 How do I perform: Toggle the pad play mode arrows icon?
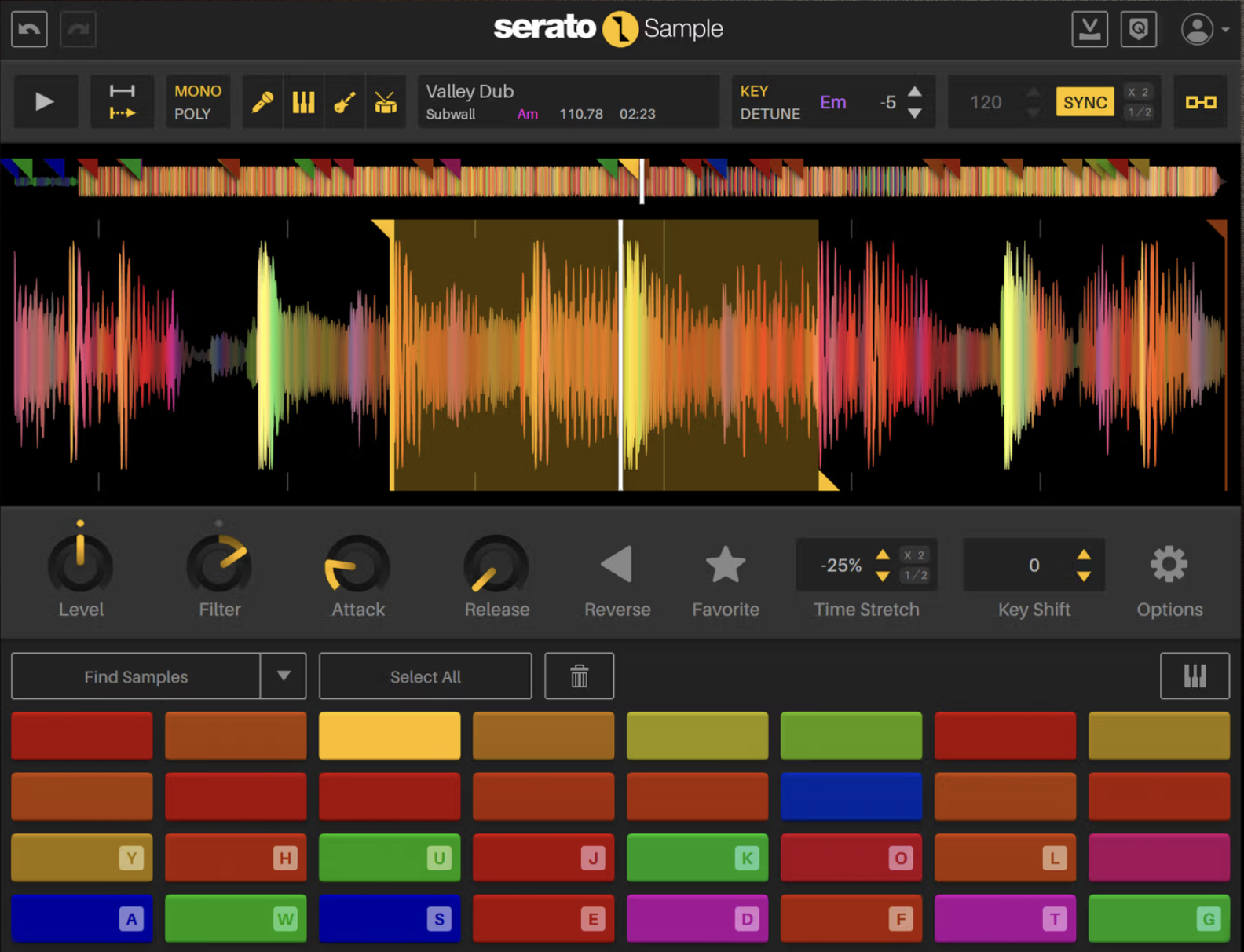pyautogui.click(x=122, y=101)
